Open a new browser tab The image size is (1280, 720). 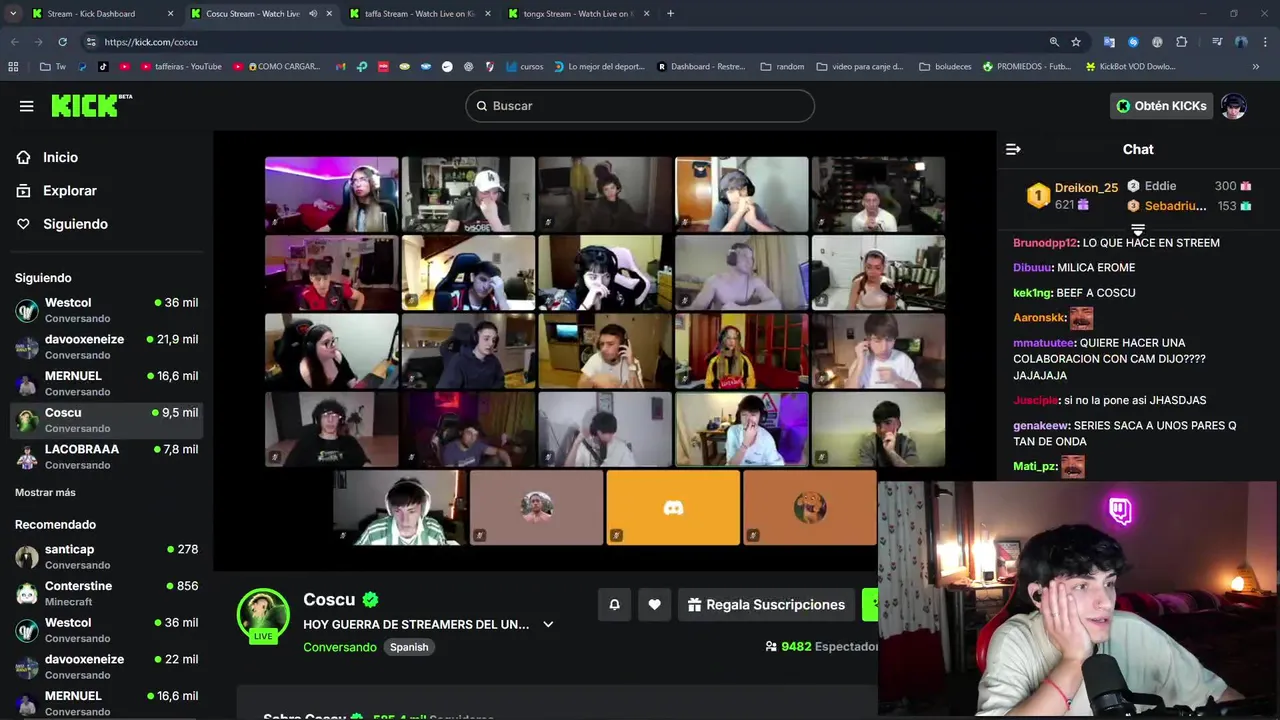670,14
